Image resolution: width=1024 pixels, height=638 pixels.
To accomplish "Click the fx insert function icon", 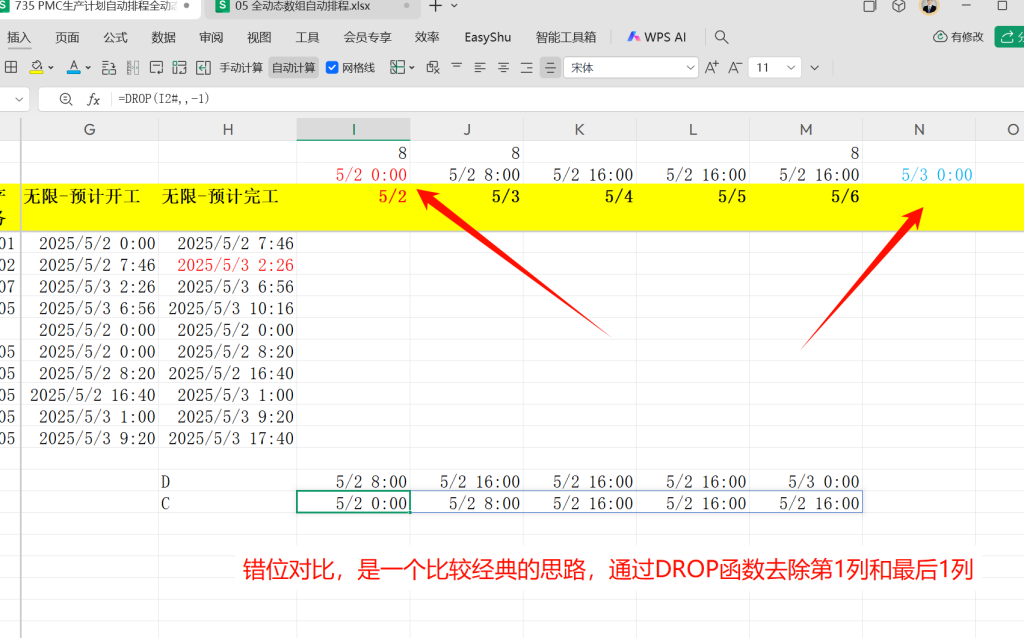I will tap(93, 99).
